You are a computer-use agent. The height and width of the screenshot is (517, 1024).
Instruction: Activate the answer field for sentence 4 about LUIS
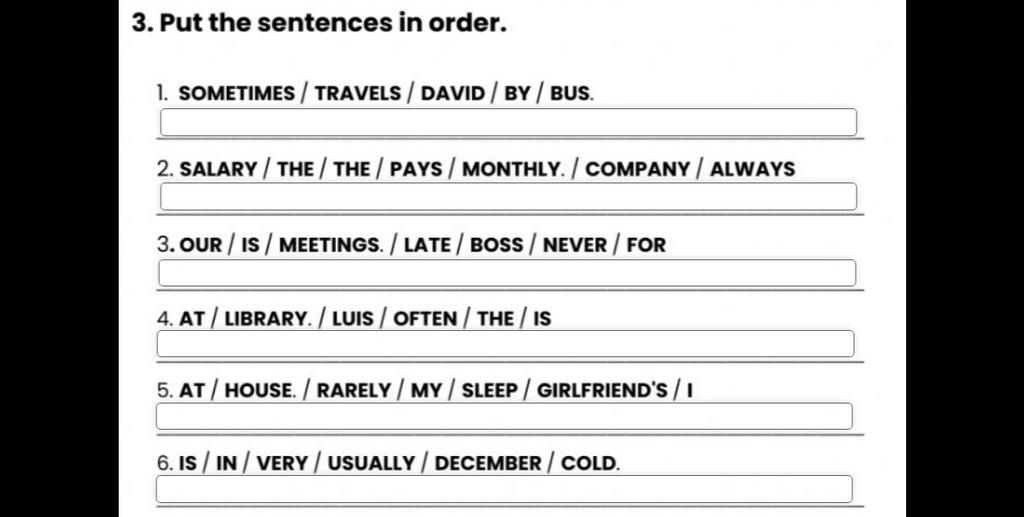[x=505, y=343]
